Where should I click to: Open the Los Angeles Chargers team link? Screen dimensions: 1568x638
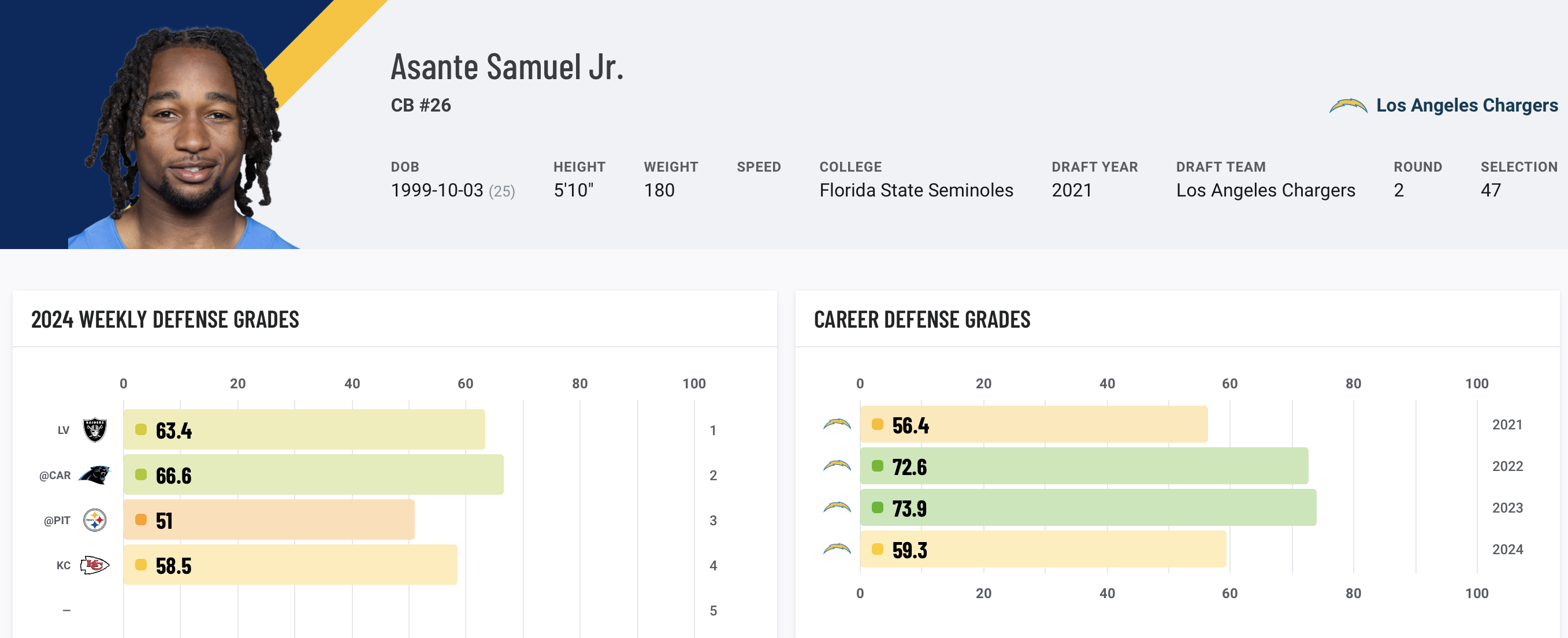1466,105
